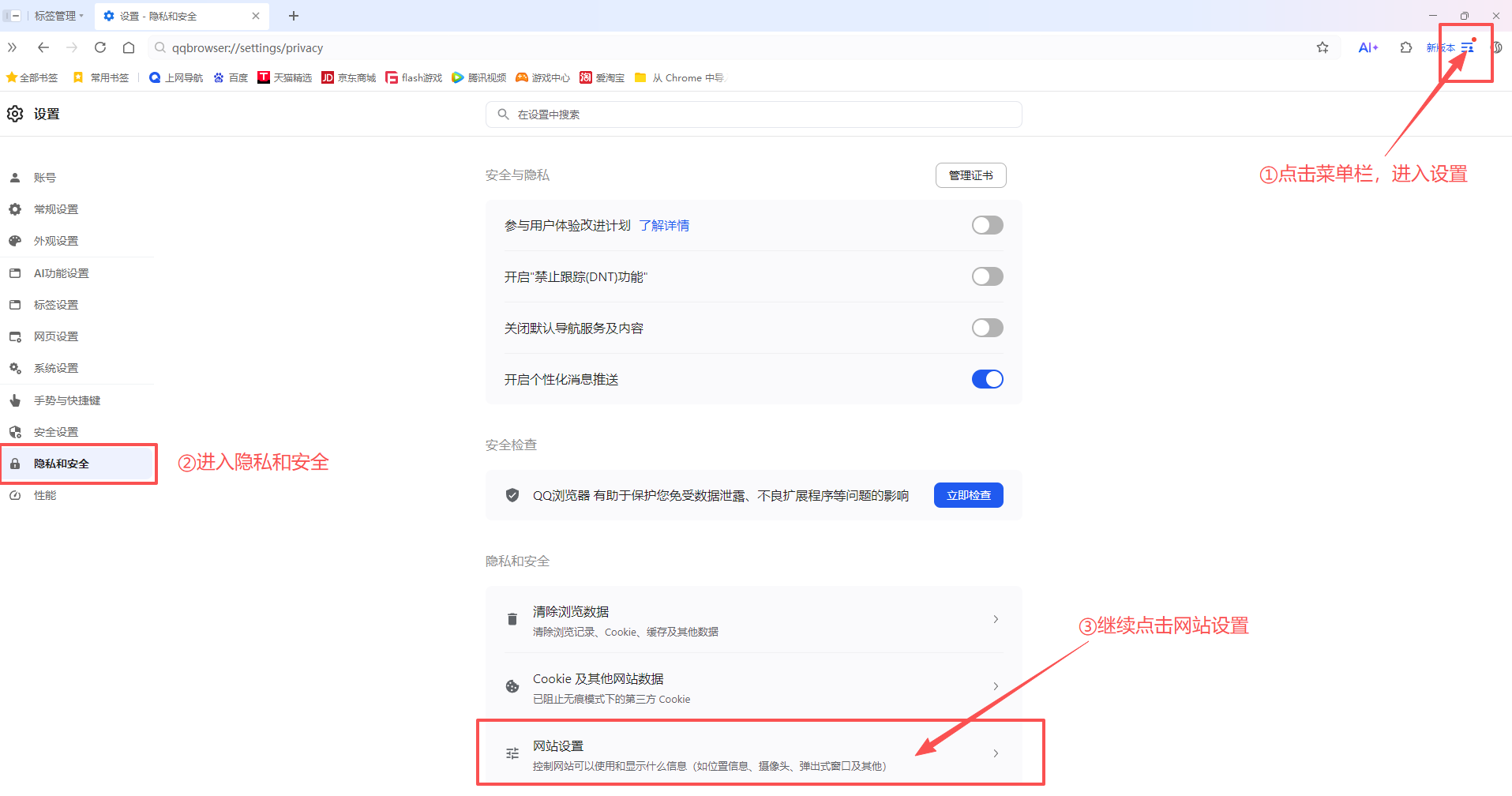Select the 设置 - 隐私和安全 browser tab

[182, 16]
